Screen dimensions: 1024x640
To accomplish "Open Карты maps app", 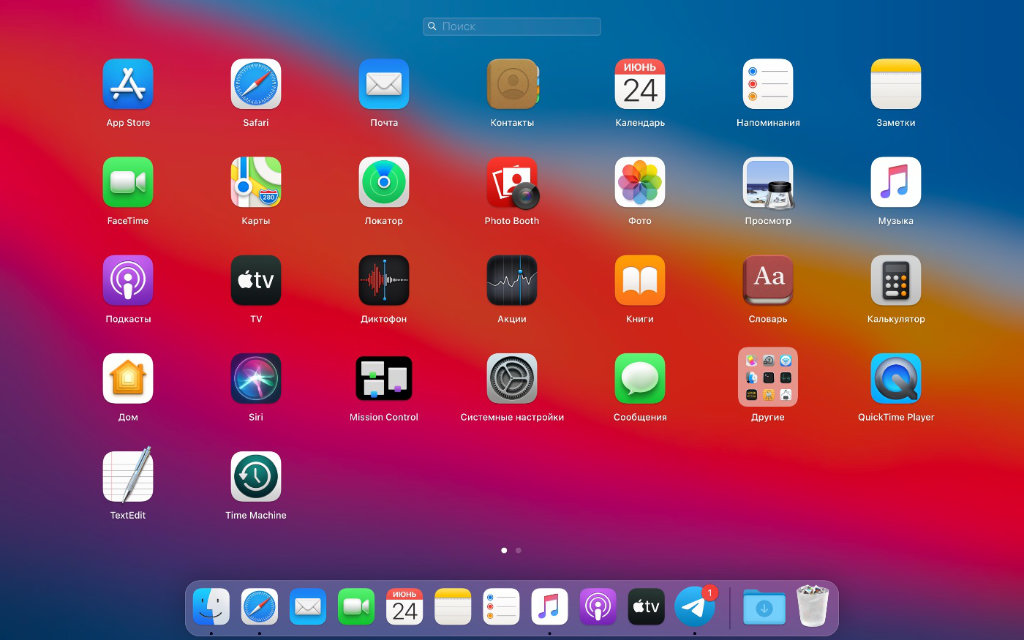I will click(x=256, y=182).
